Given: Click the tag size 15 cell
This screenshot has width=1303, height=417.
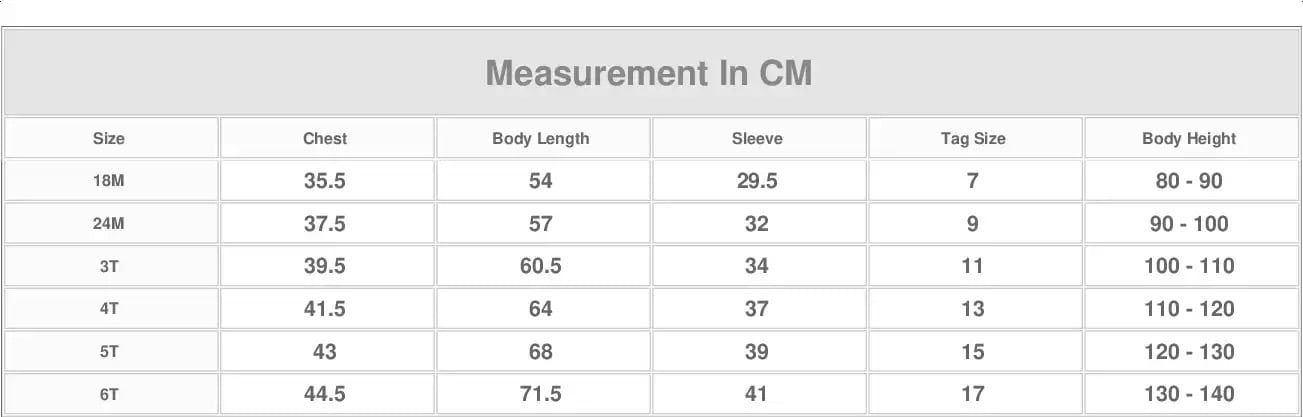Looking at the screenshot, I should (x=973, y=352).
